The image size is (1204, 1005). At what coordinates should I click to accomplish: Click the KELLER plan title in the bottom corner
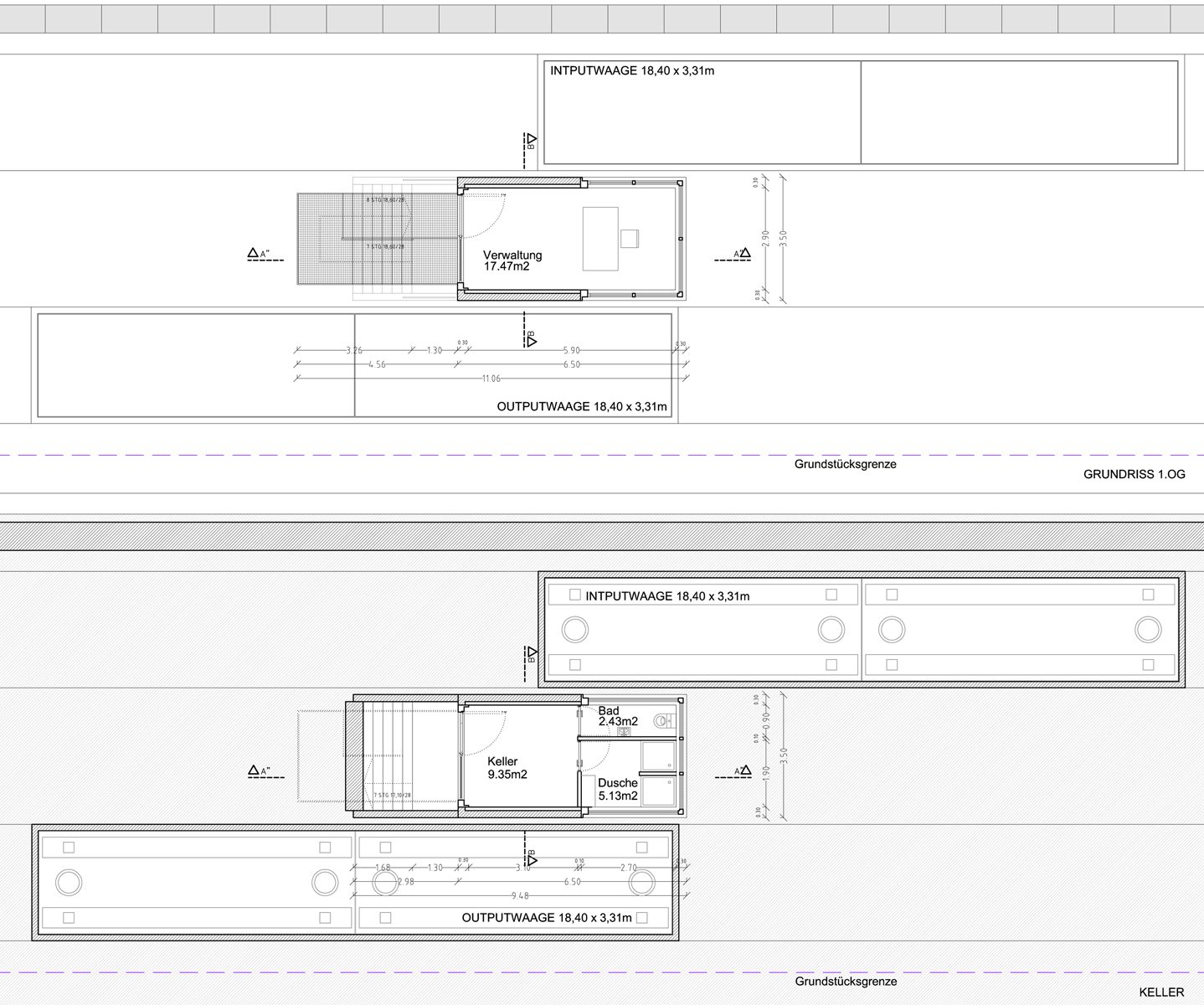pyautogui.click(x=1161, y=992)
